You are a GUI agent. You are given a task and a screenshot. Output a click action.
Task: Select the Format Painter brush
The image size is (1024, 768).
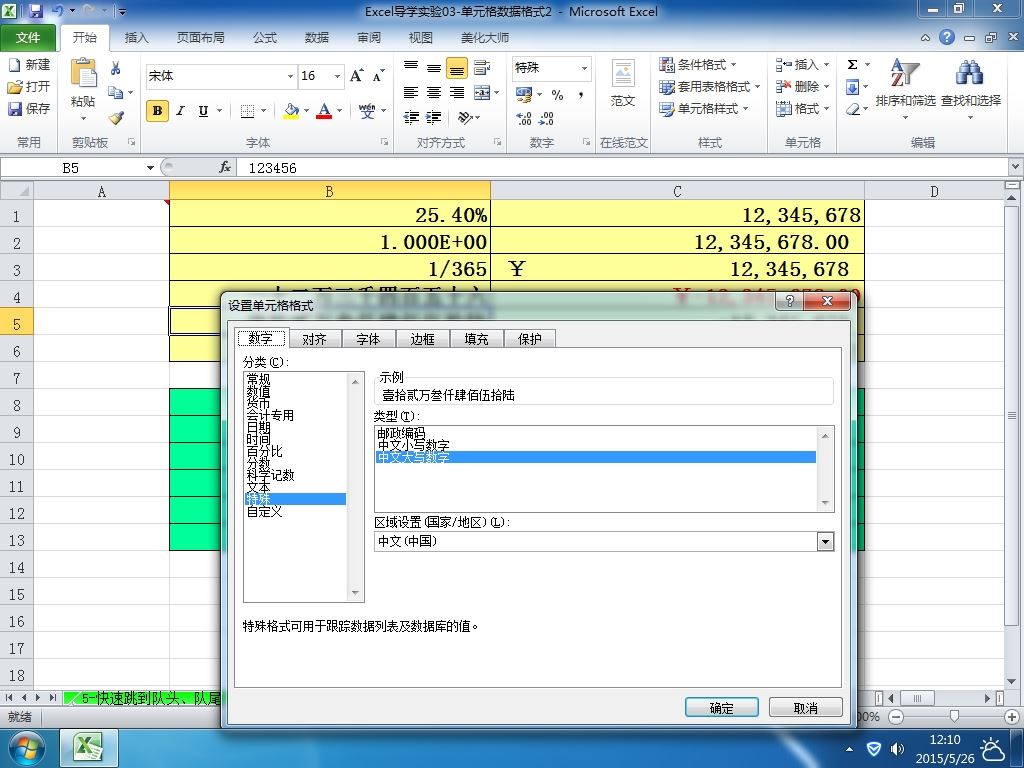(116, 118)
